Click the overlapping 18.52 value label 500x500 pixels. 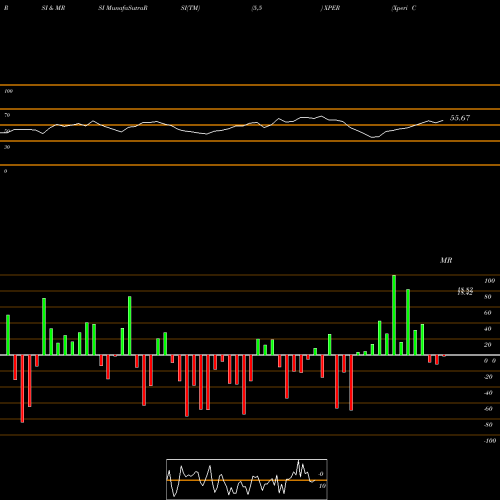click(465, 291)
